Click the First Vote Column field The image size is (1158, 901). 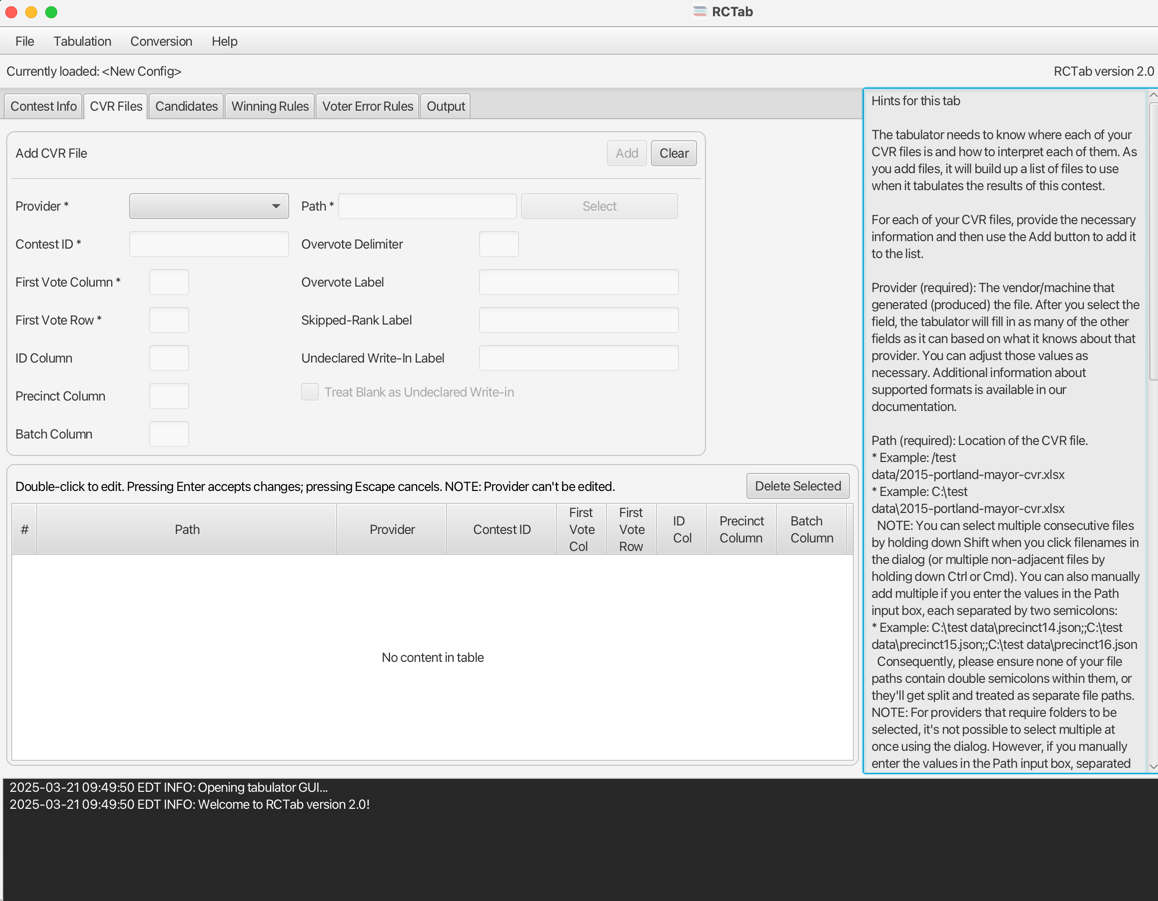[169, 282]
